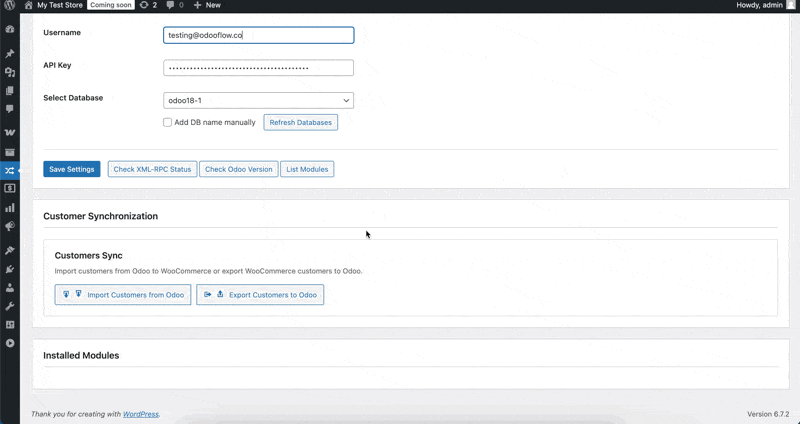Viewport: 800px width, 424px height.
Task: Open the Marketing megaphone sidebar icon
Action: pyautogui.click(x=10, y=227)
